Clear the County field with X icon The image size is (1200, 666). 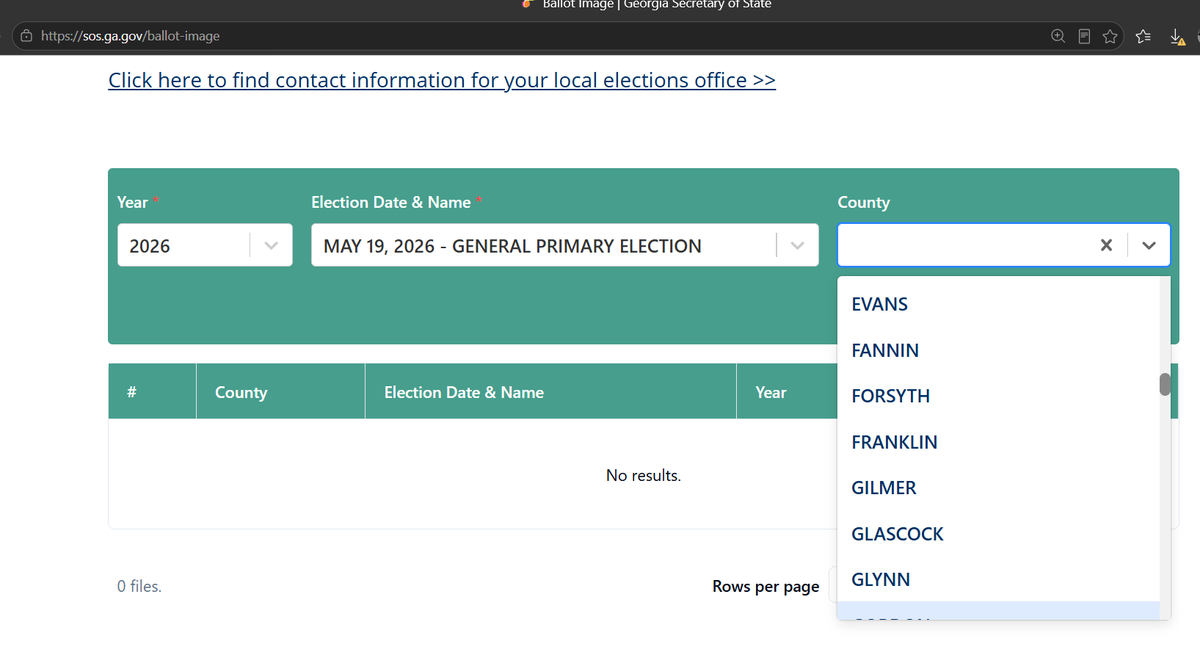point(1106,245)
